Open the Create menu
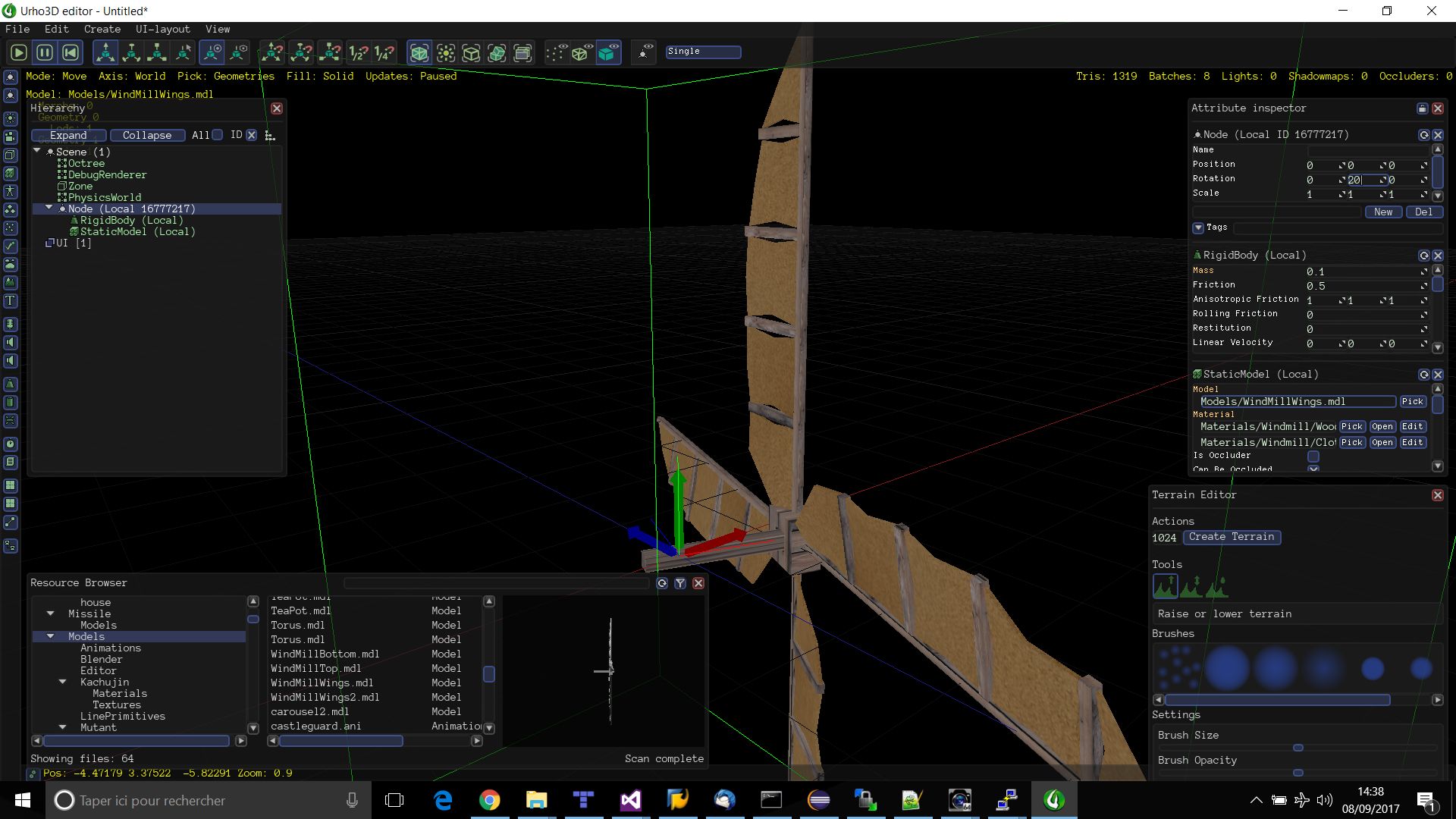The height and width of the screenshot is (819, 1456). pyautogui.click(x=102, y=29)
